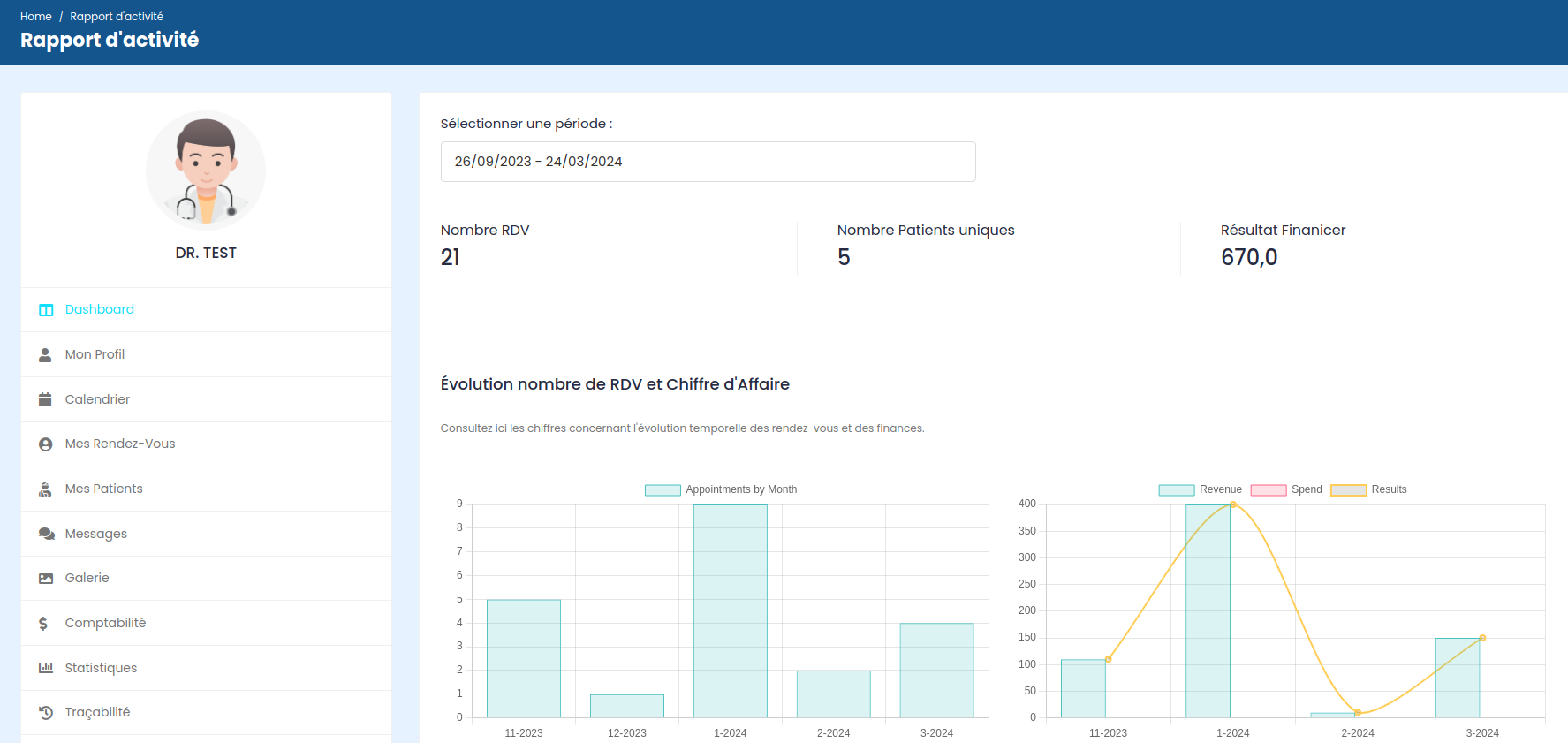Click the Nombre RDV value 21

(x=451, y=257)
